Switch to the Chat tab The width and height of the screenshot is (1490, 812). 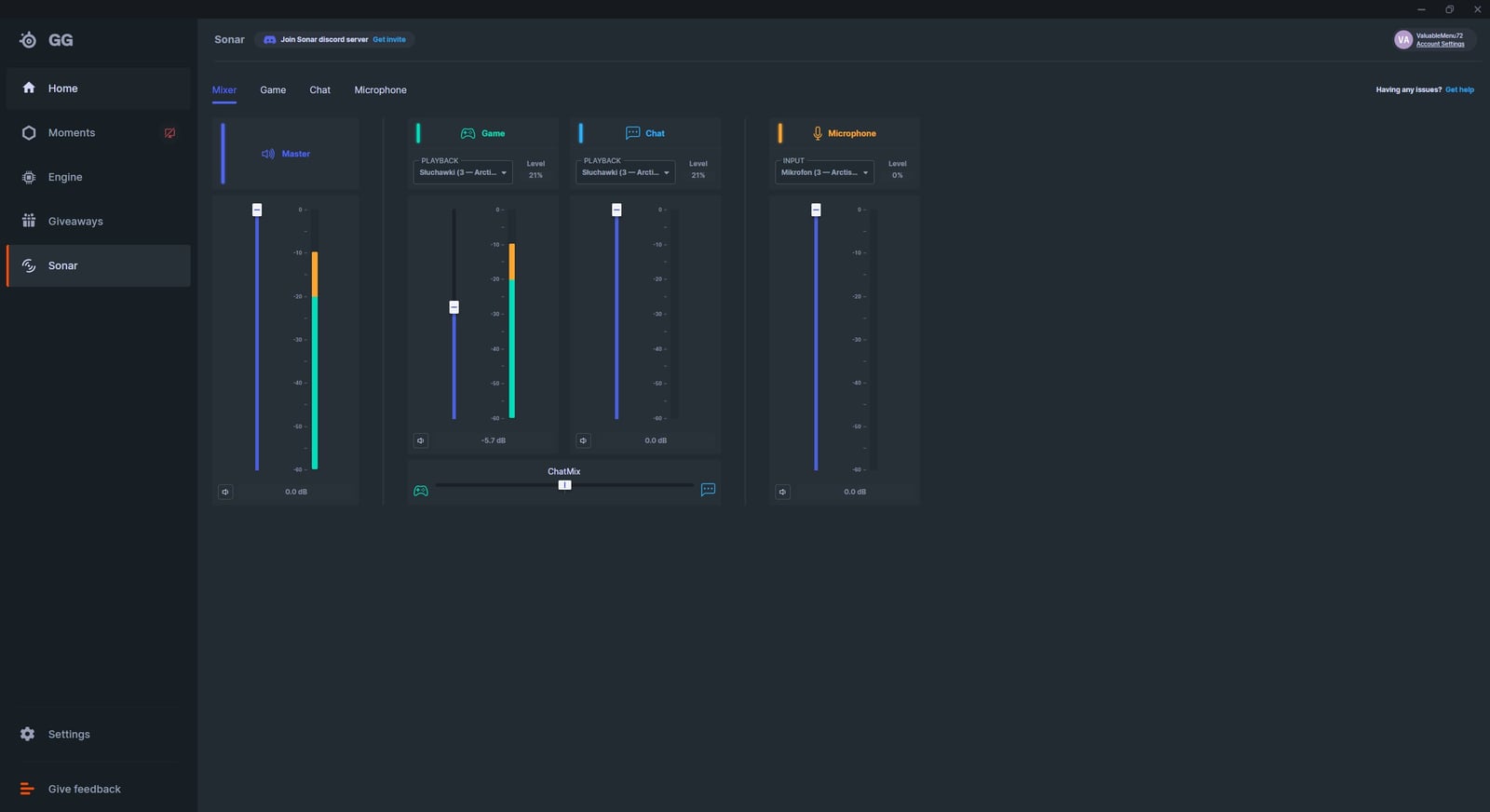320,90
